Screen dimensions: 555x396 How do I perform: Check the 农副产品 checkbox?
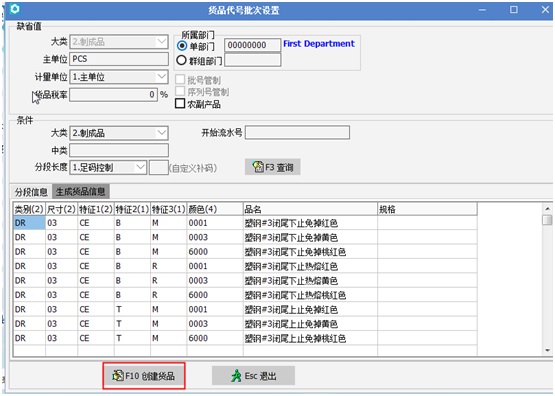(180, 103)
